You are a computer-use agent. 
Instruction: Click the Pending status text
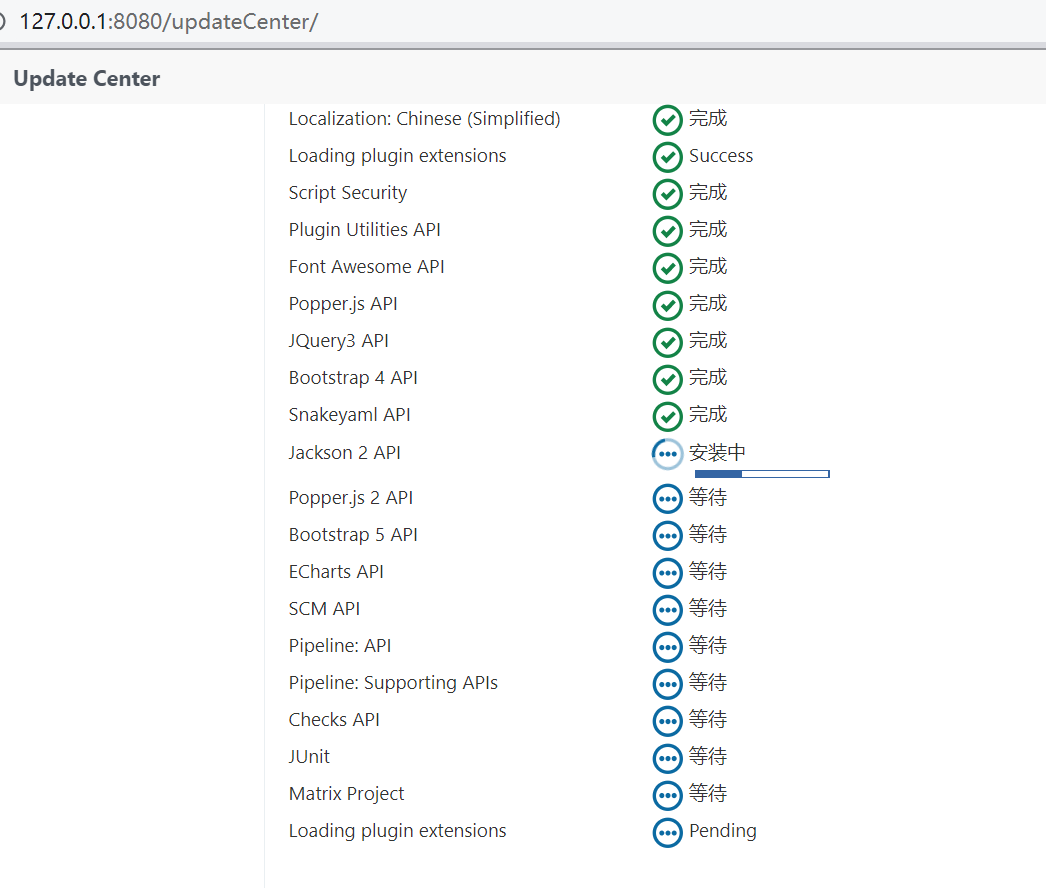(722, 831)
